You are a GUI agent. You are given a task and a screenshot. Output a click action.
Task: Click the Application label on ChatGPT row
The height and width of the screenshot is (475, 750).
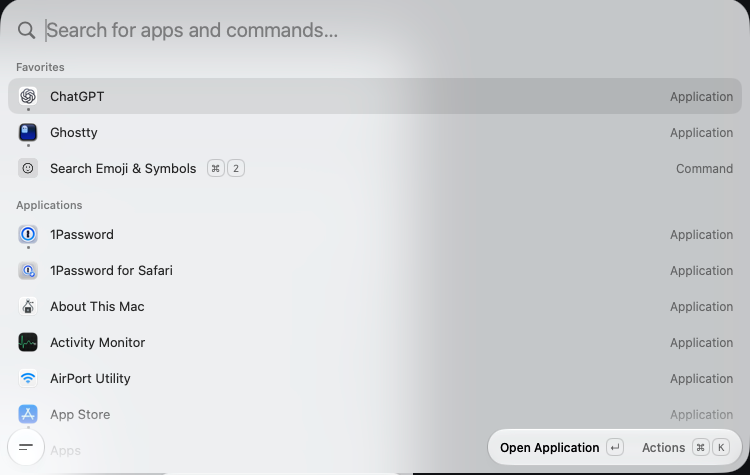pos(701,97)
